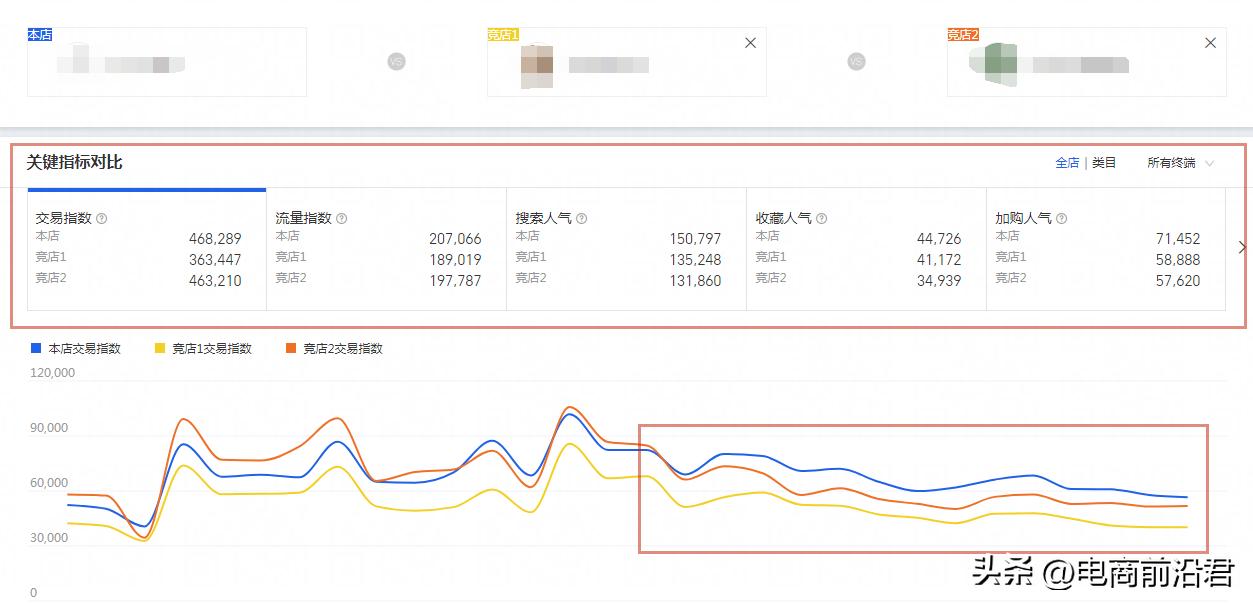
Task: Switch to 全店 scope
Action: point(1067,163)
